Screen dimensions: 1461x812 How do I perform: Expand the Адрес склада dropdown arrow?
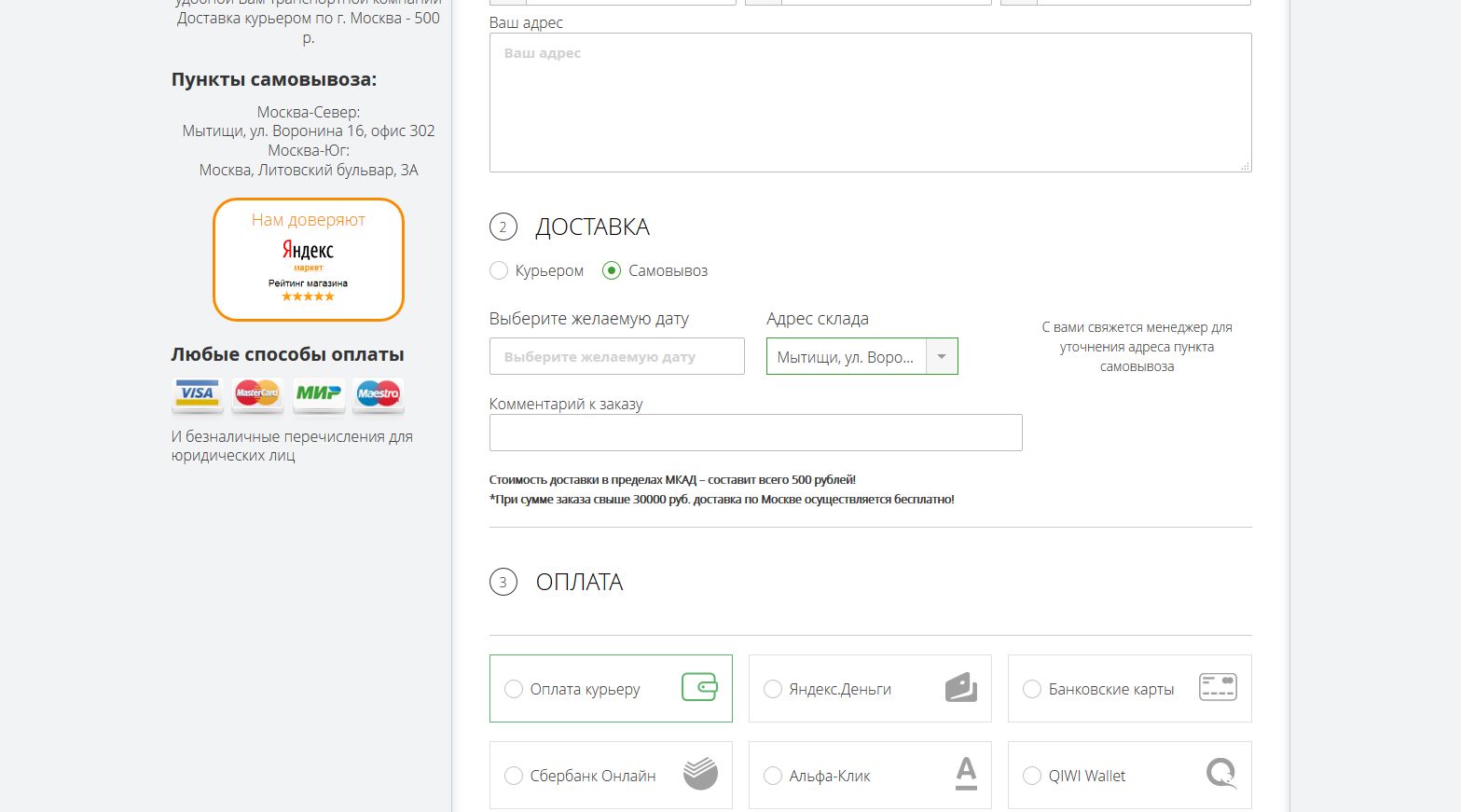(x=942, y=357)
